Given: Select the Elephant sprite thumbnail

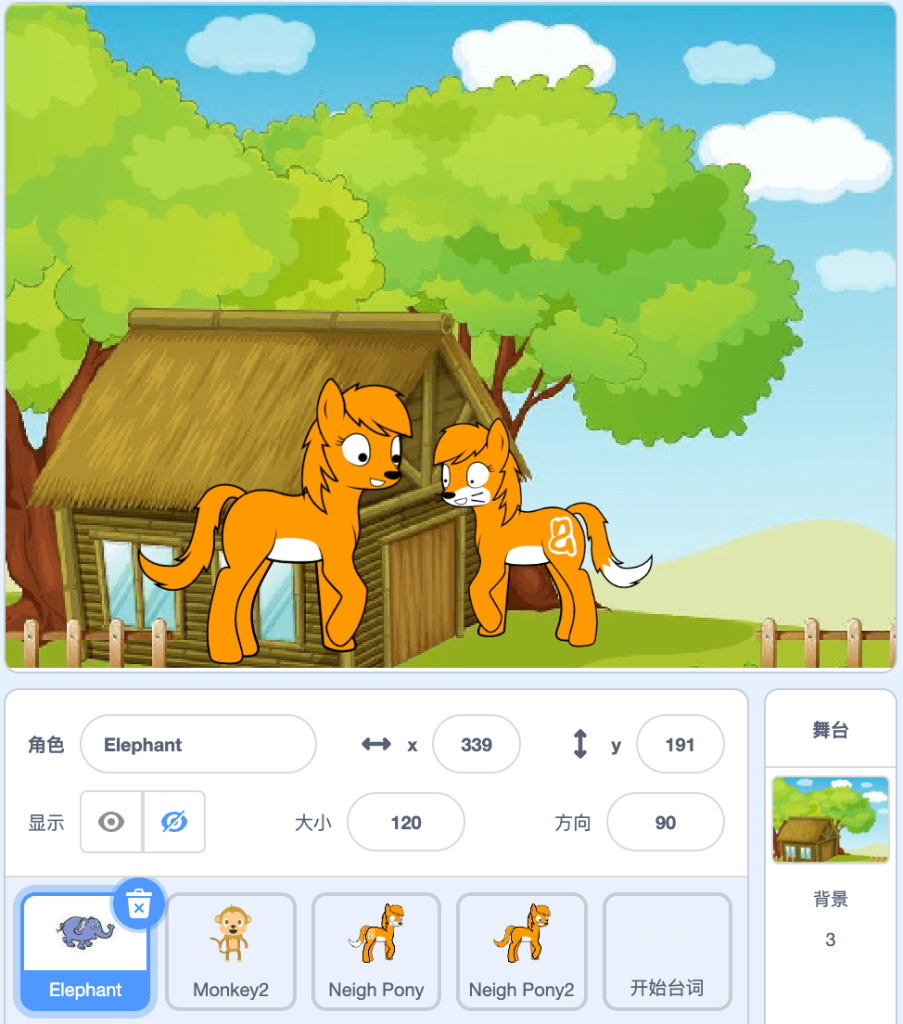Looking at the screenshot, I should click(86, 951).
